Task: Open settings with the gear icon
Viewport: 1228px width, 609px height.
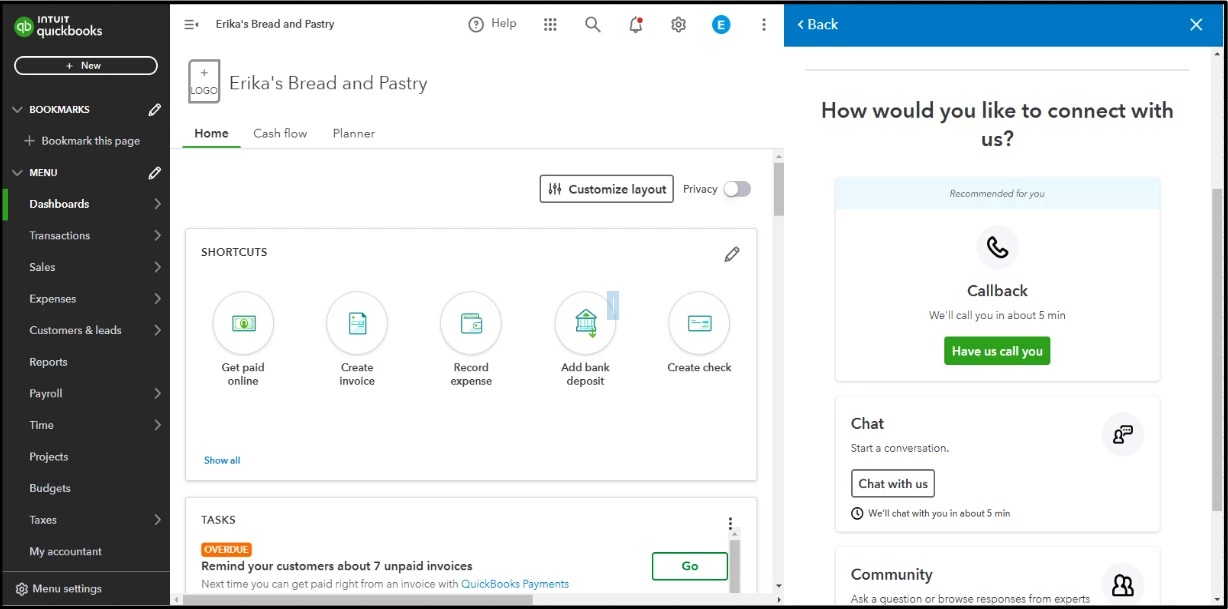Action: pos(679,24)
